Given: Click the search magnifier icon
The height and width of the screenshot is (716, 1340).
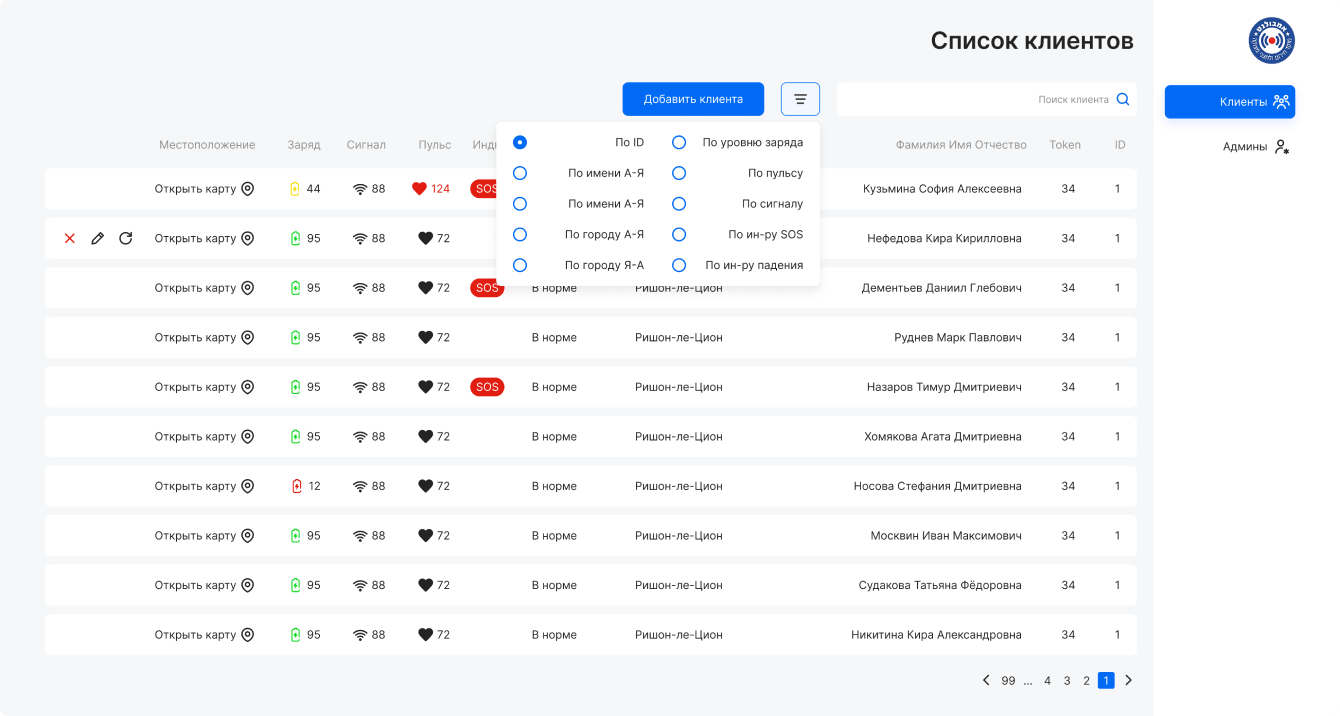Looking at the screenshot, I should [x=1122, y=99].
